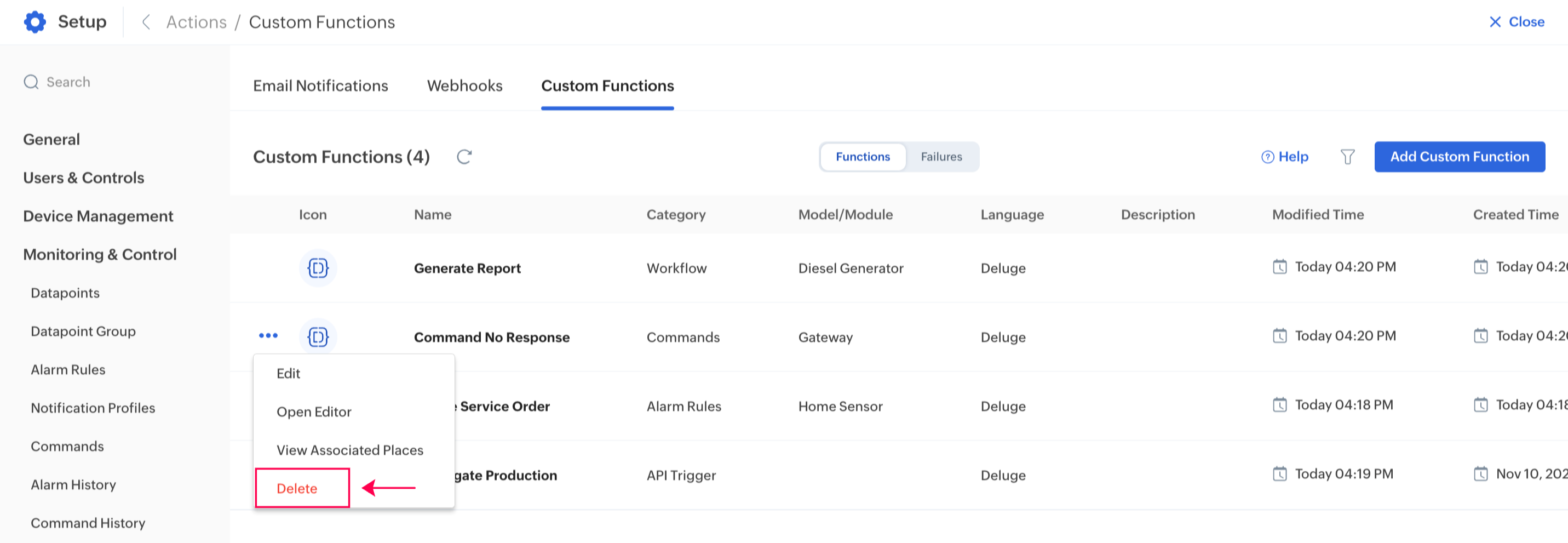Click the Setup gear icon
The height and width of the screenshot is (543, 1568).
click(35, 22)
